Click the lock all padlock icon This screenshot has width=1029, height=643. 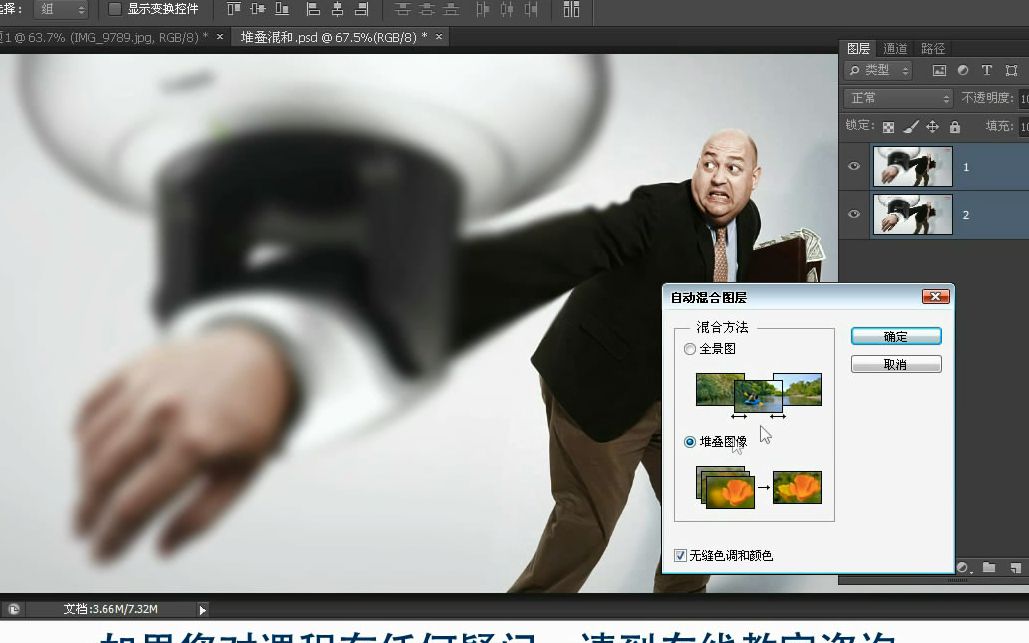pyautogui.click(x=953, y=126)
